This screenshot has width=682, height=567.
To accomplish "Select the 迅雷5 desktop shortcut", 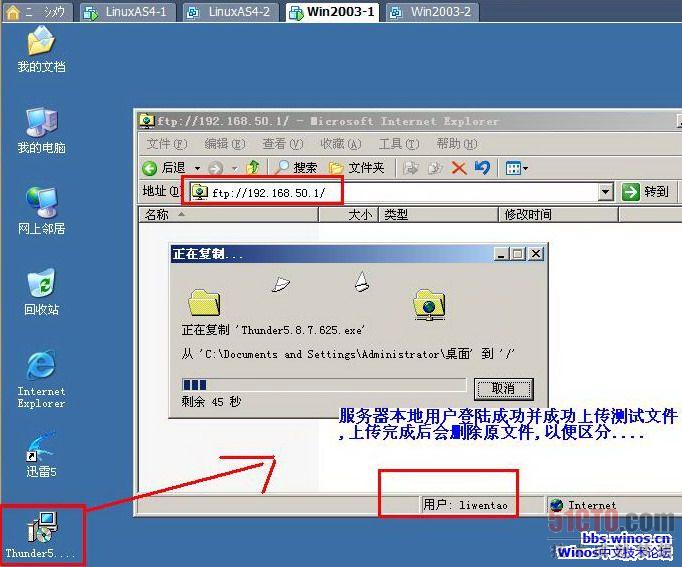I will tap(41, 455).
